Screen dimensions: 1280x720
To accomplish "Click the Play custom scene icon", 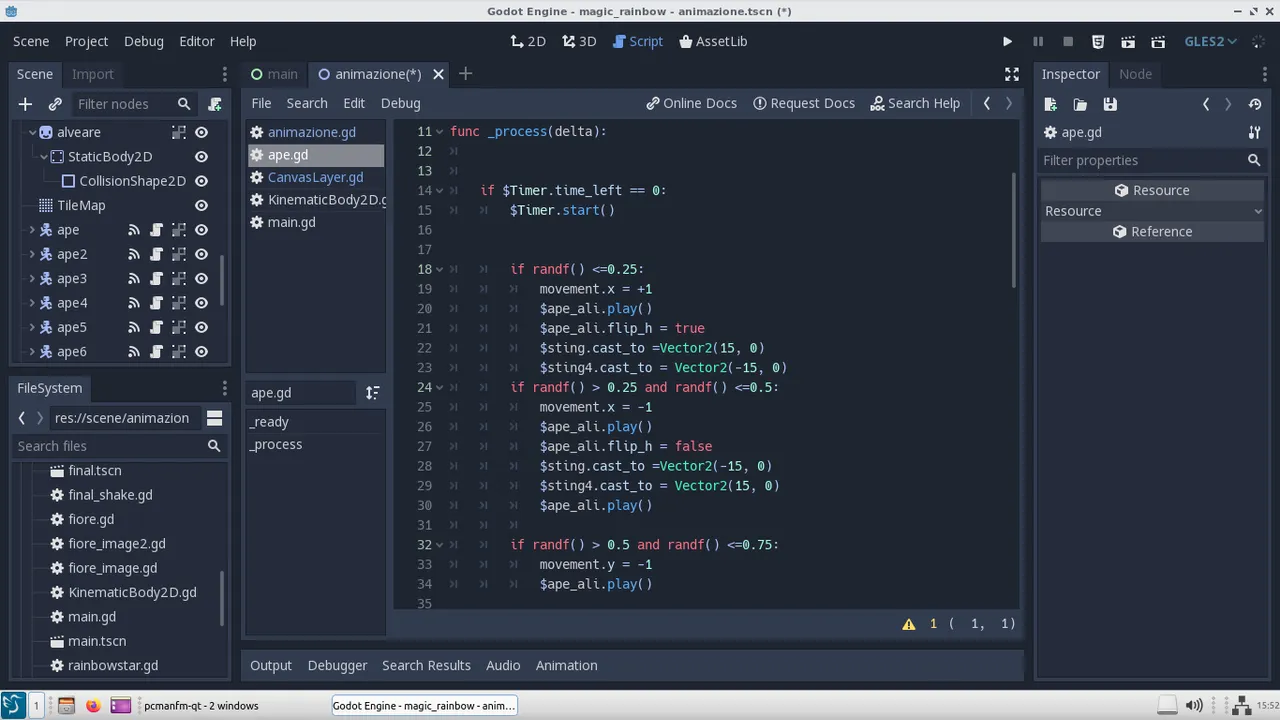I will point(1158,42).
